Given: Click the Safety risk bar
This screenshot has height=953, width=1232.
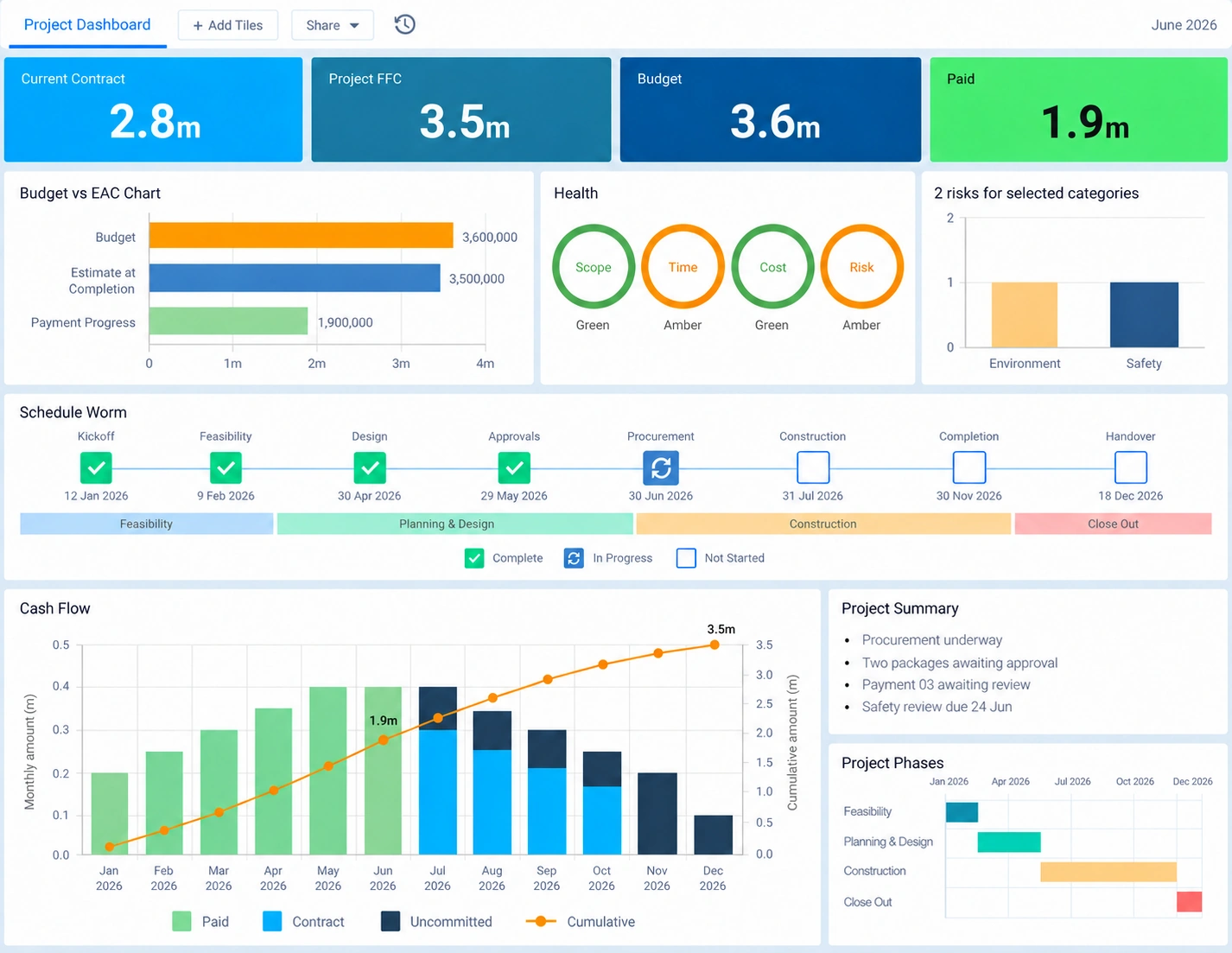Looking at the screenshot, I should (x=1144, y=314).
